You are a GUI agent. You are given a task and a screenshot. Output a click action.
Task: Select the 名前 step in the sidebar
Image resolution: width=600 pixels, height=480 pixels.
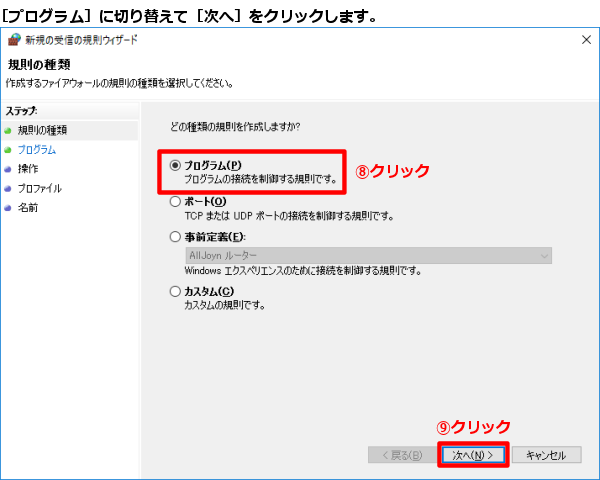28,207
